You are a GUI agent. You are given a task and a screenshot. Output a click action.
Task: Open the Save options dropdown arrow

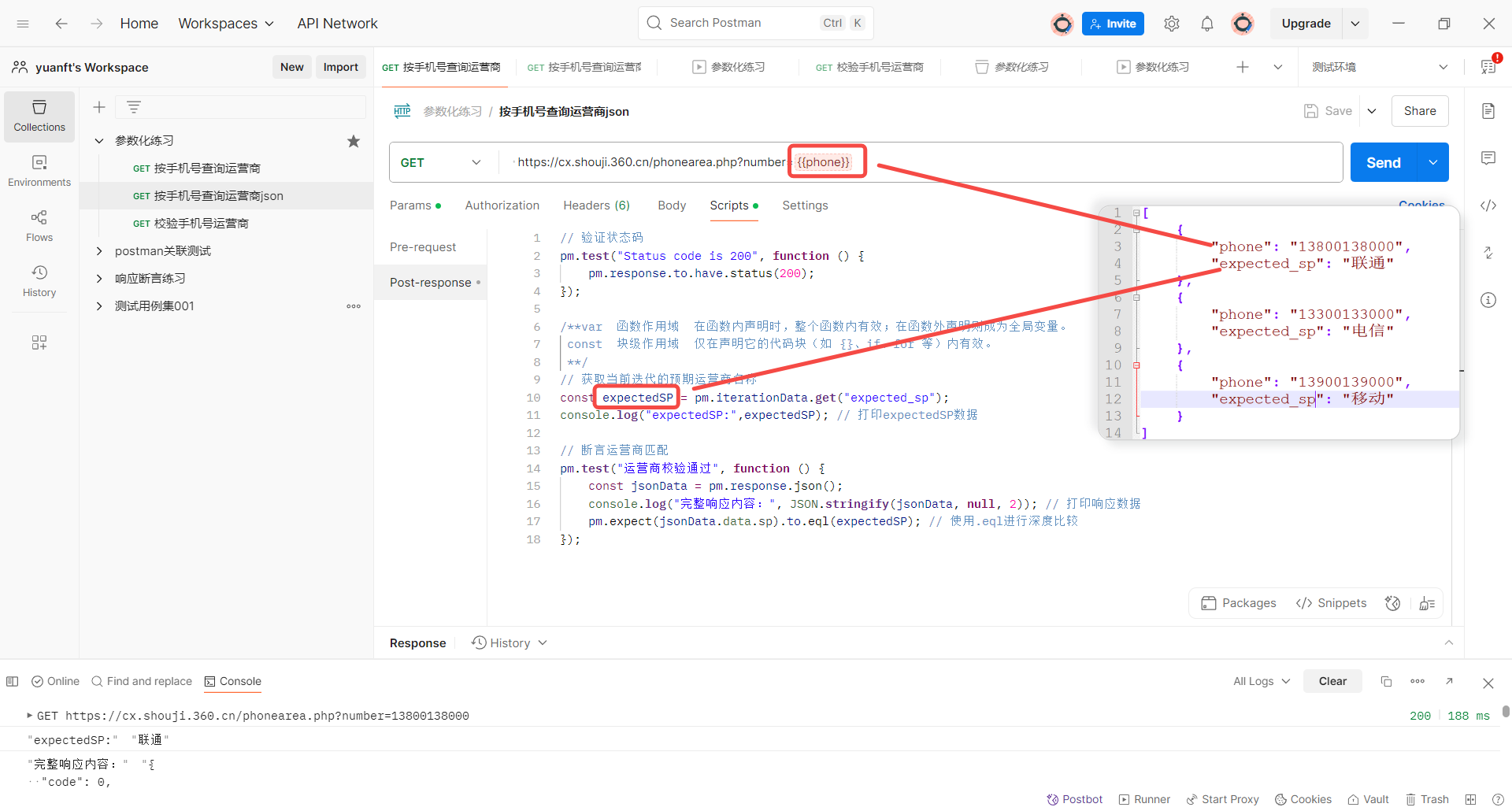coord(1372,111)
